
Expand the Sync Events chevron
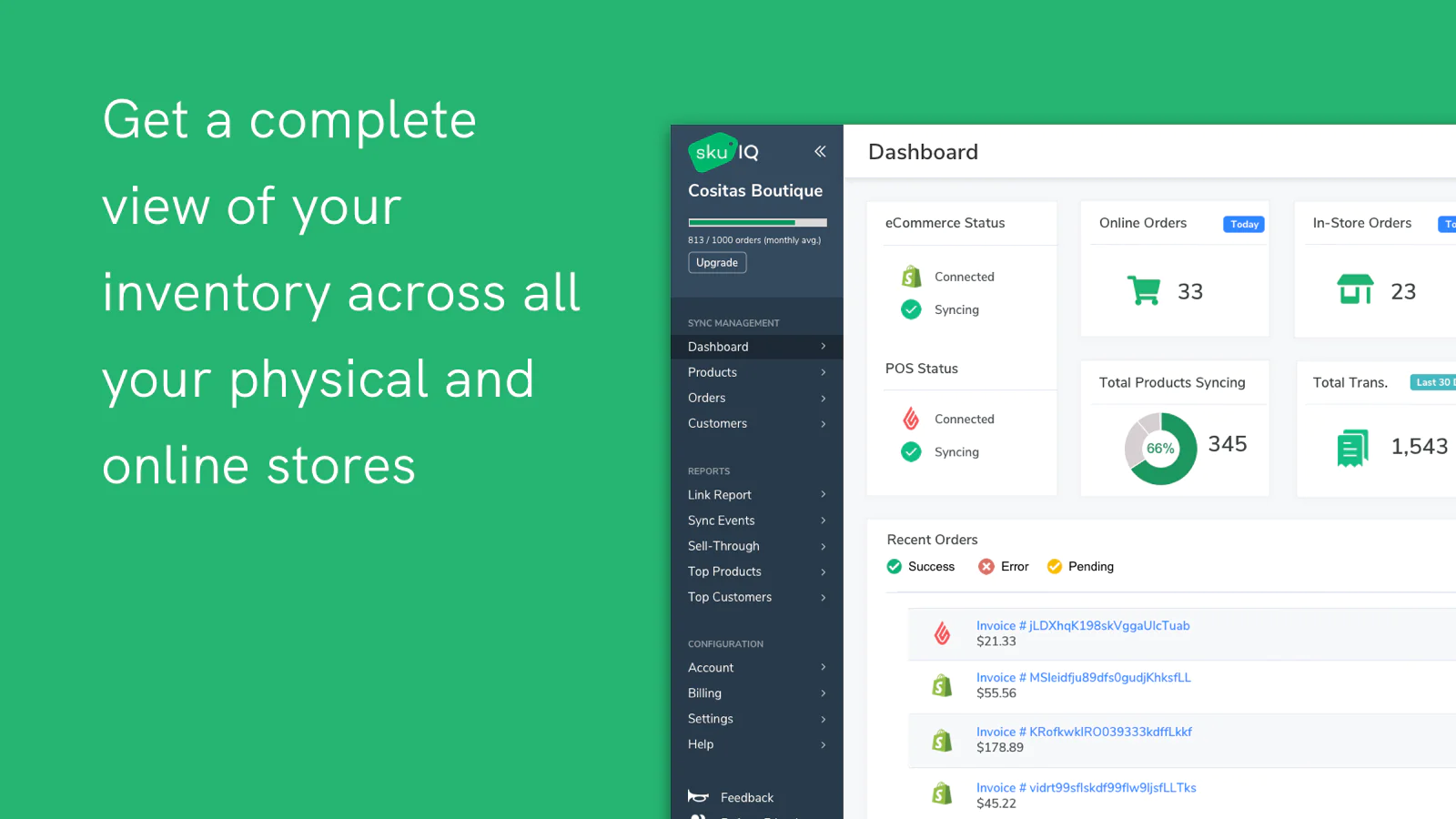click(824, 521)
